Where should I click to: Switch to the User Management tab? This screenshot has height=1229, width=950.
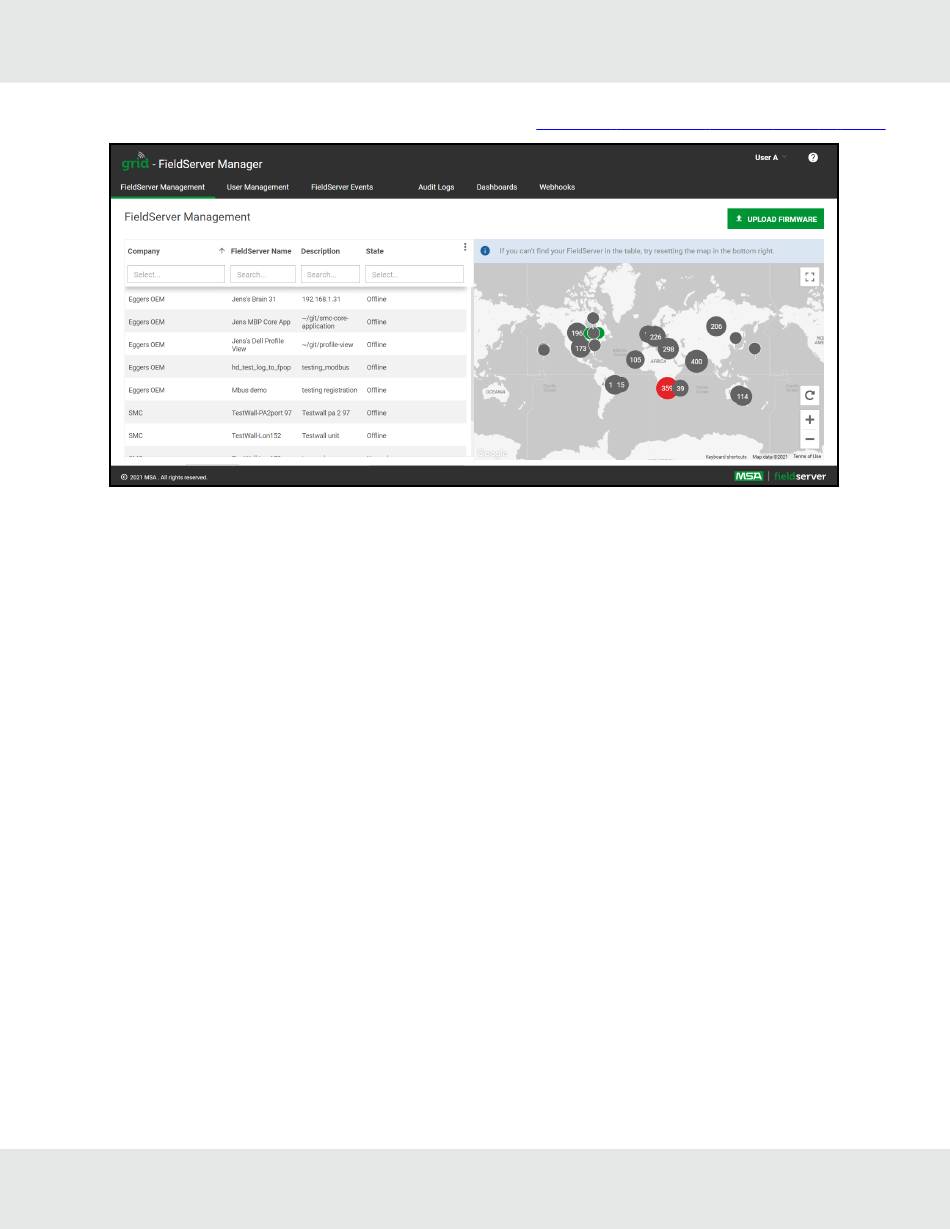pyautogui.click(x=258, y=187)
